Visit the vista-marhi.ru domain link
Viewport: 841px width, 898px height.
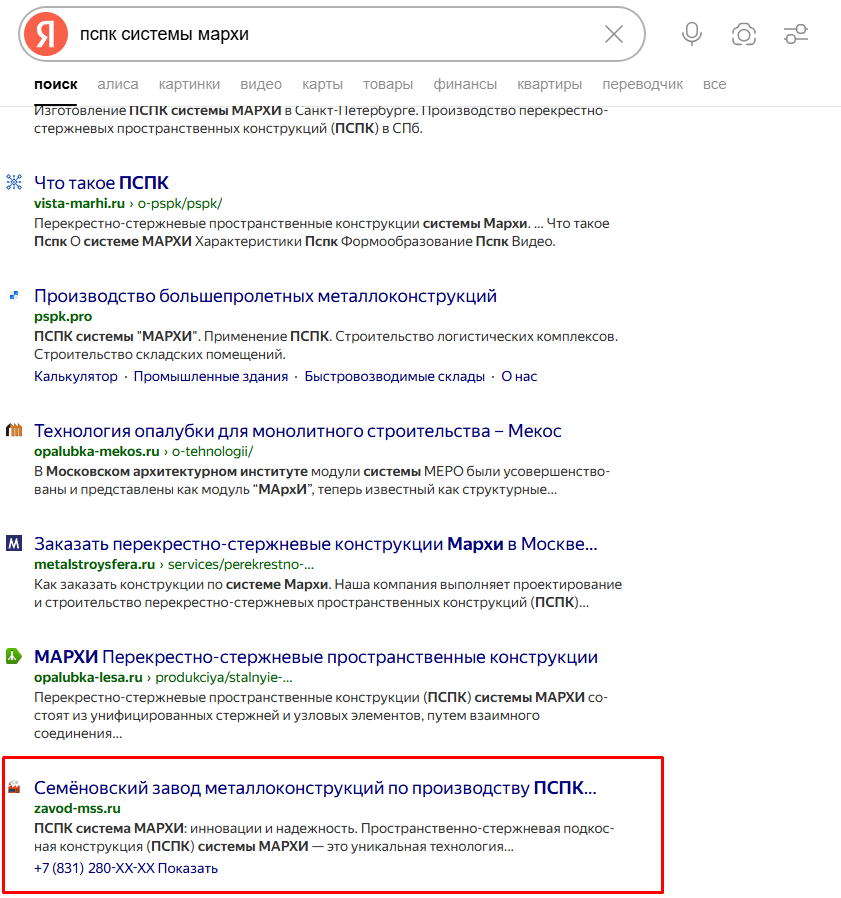[79, 203]
